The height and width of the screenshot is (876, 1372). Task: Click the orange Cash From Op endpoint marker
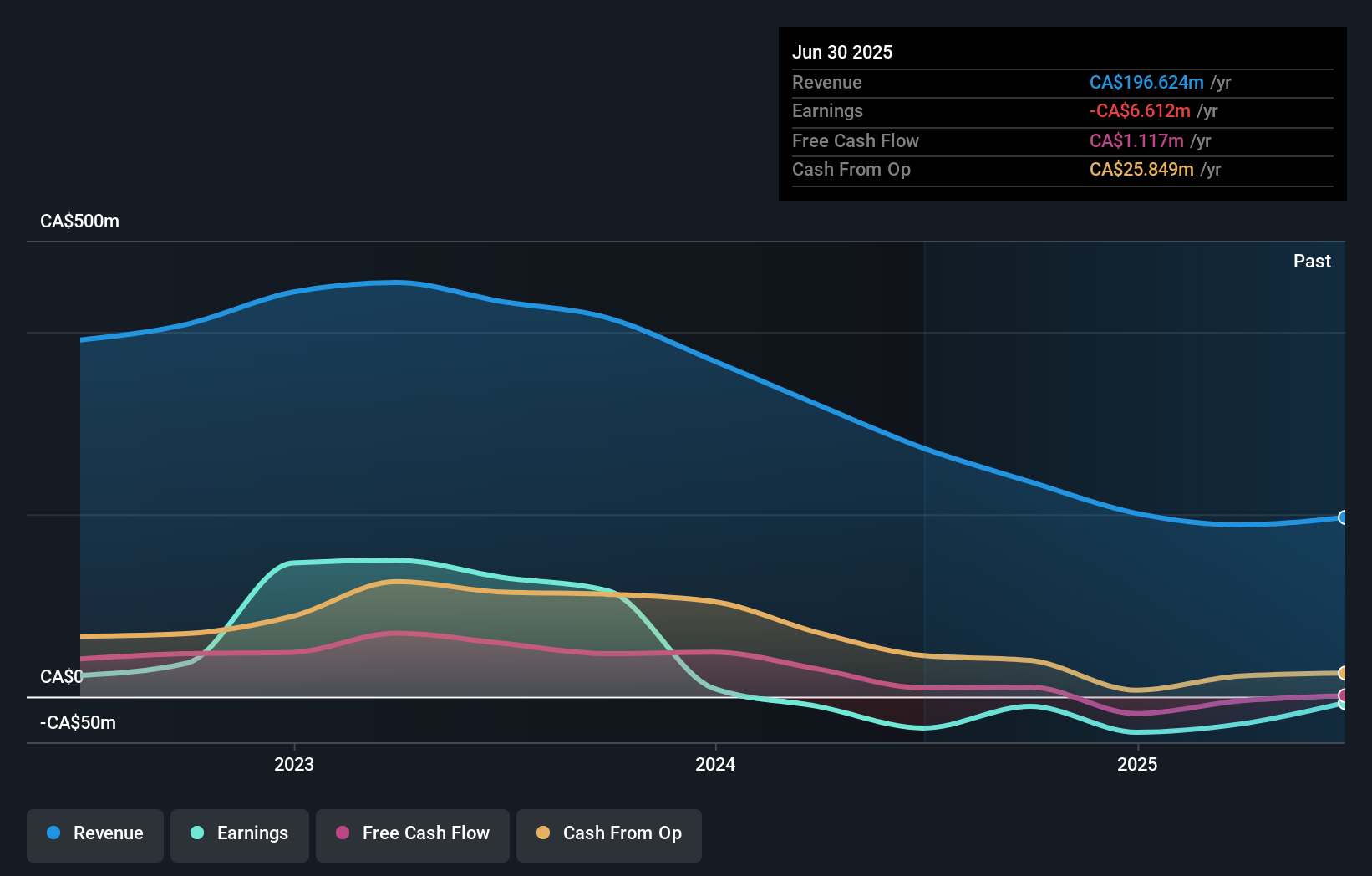click(1344, 673)
